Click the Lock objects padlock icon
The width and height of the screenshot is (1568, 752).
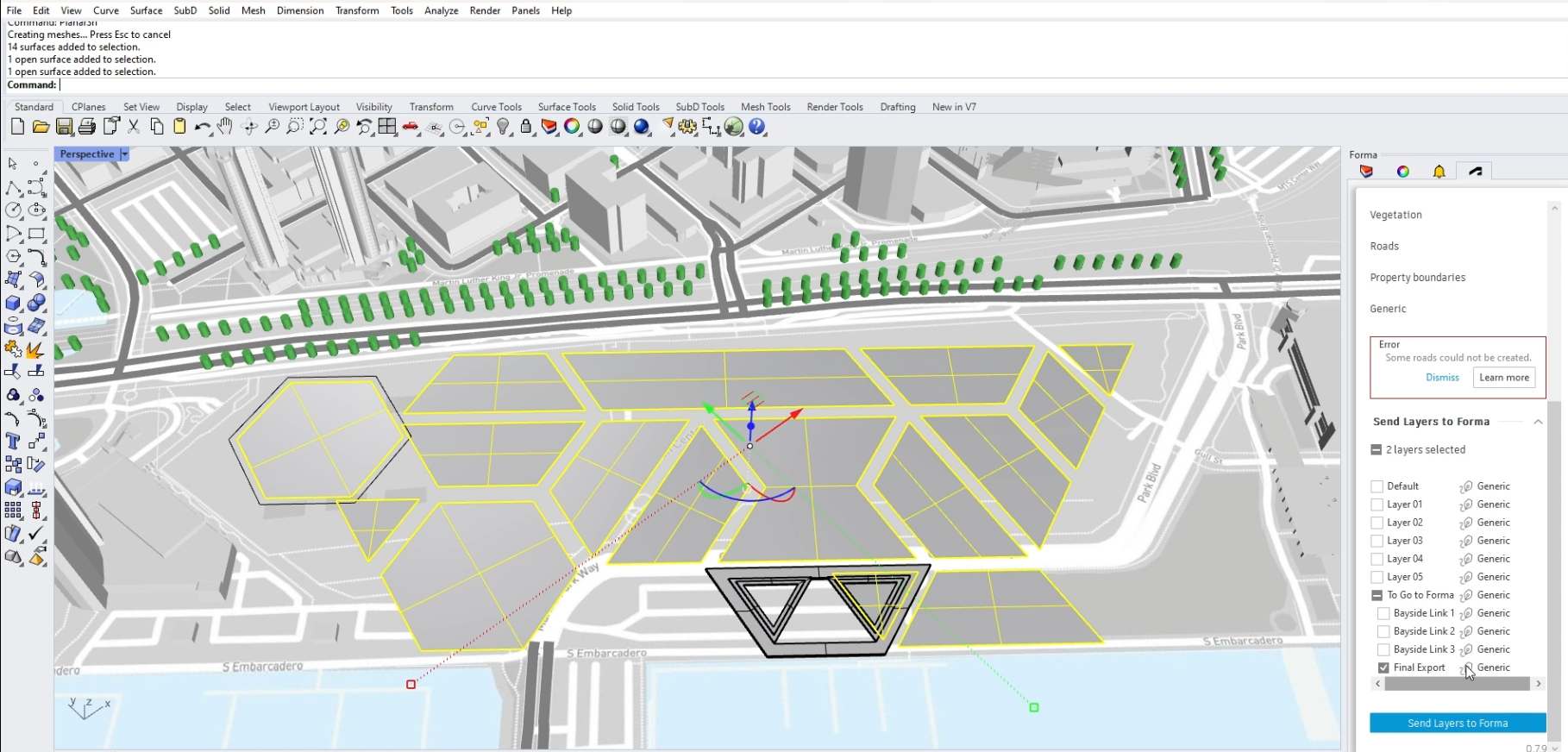tap(526, 127)
